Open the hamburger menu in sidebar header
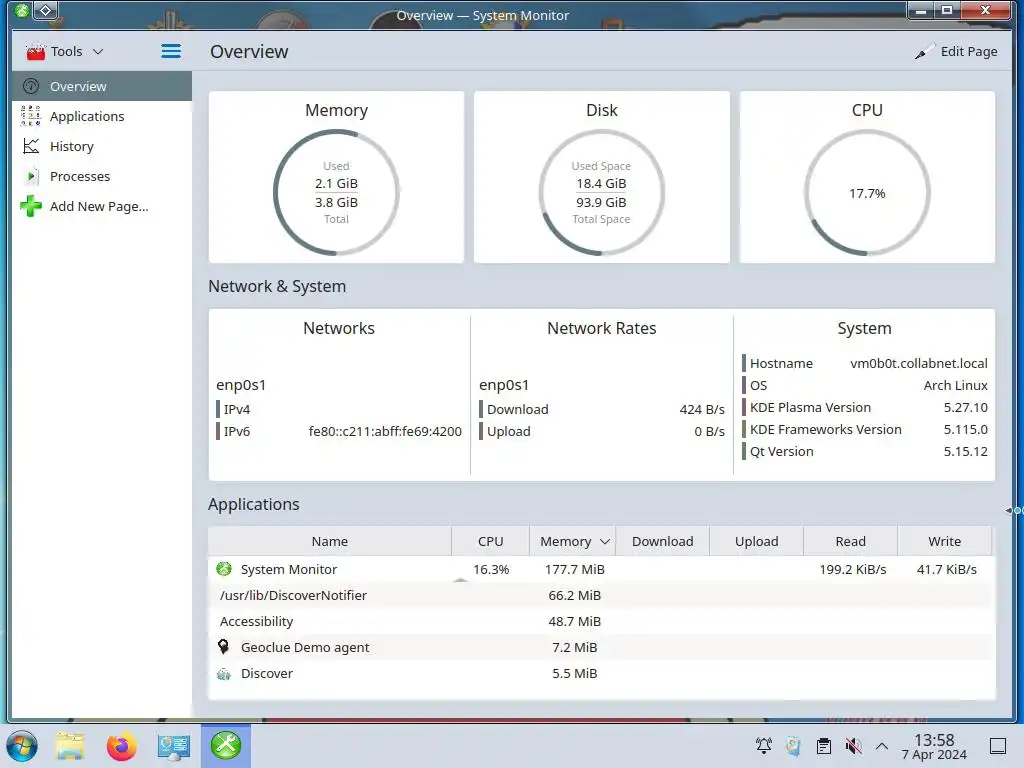The image size is (1024, 768). (x=171, y=51)
